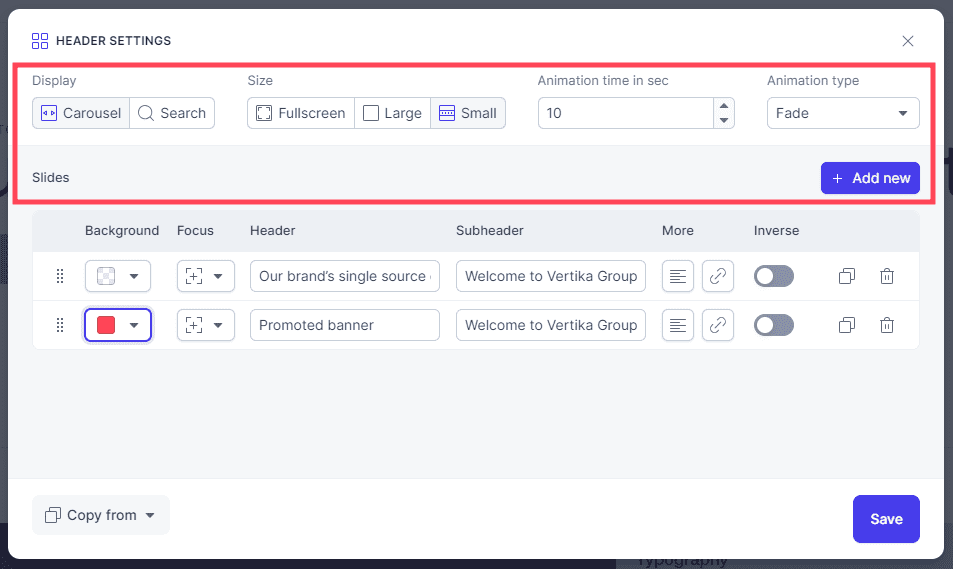
Task: Toggle Inverse switch for first slide
Action: click(774, 276)
